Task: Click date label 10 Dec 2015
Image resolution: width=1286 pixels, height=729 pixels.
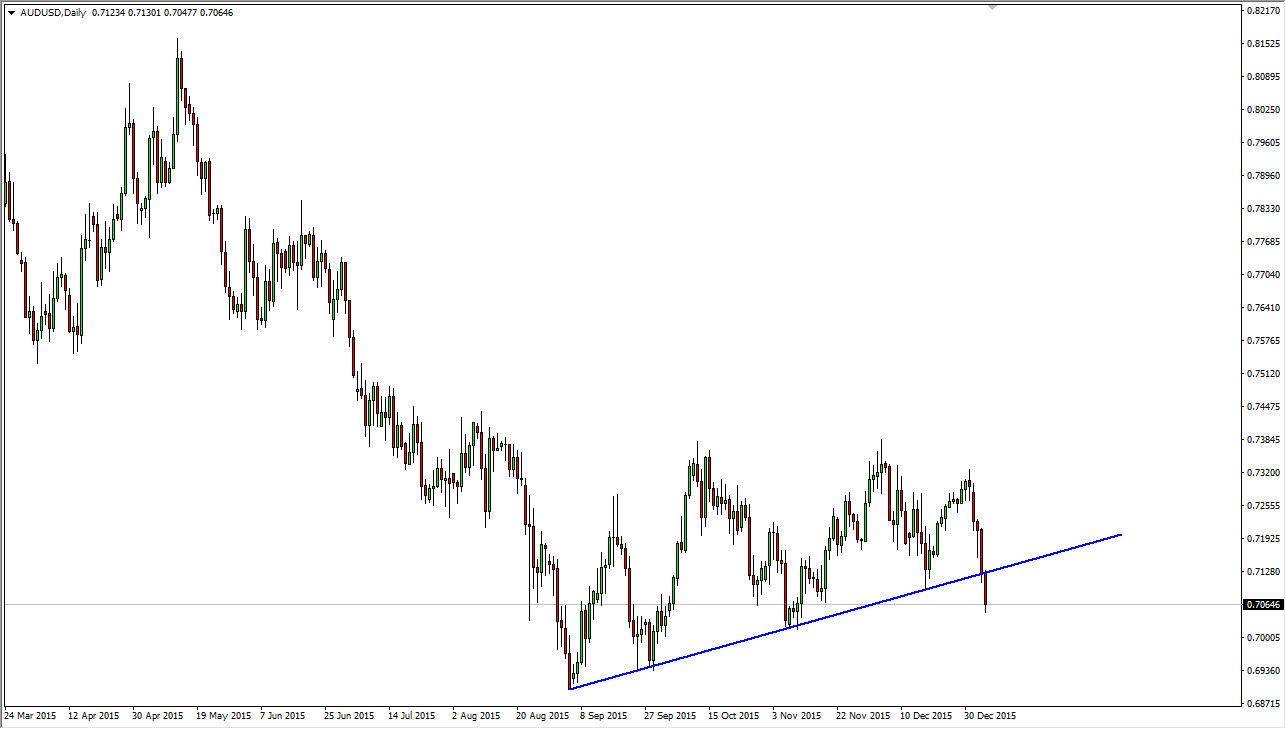Action: point(927,716)
